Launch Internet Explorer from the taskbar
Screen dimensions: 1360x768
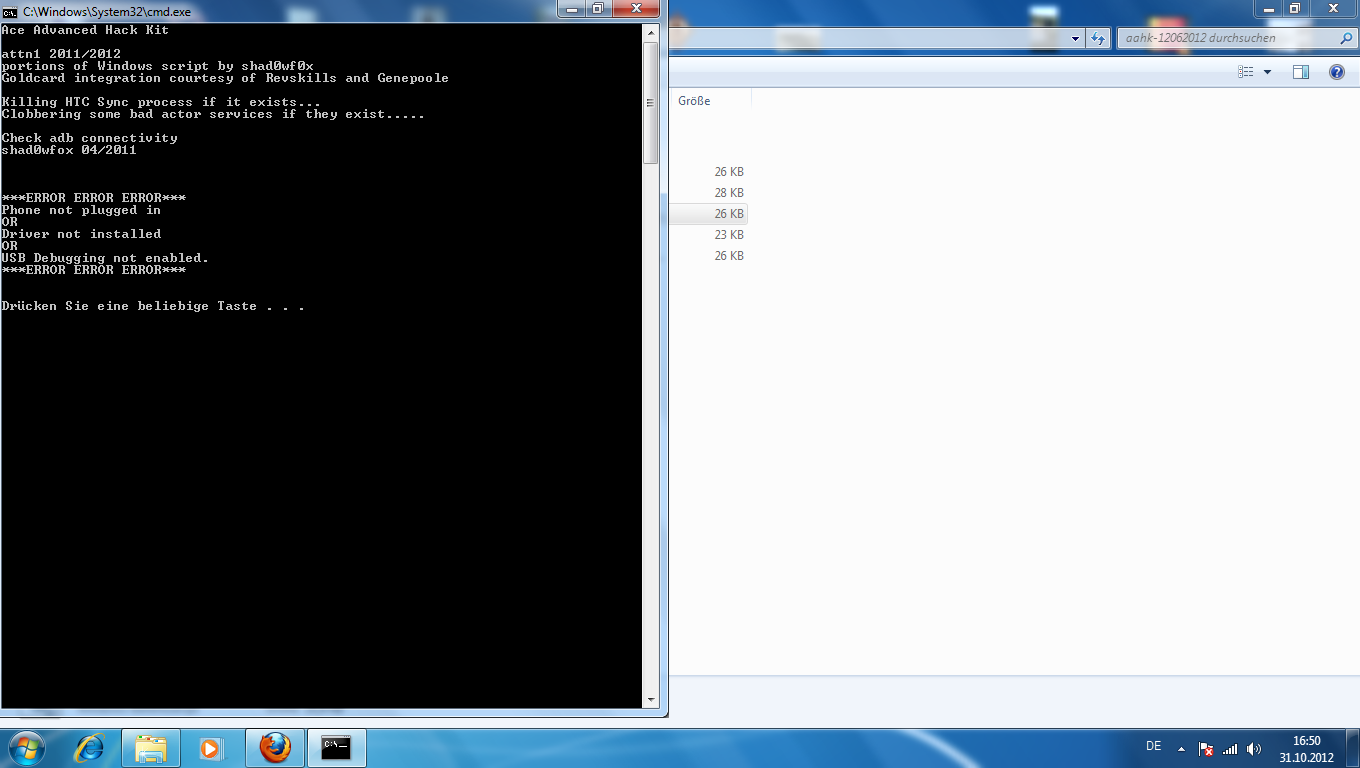point(90,748)
